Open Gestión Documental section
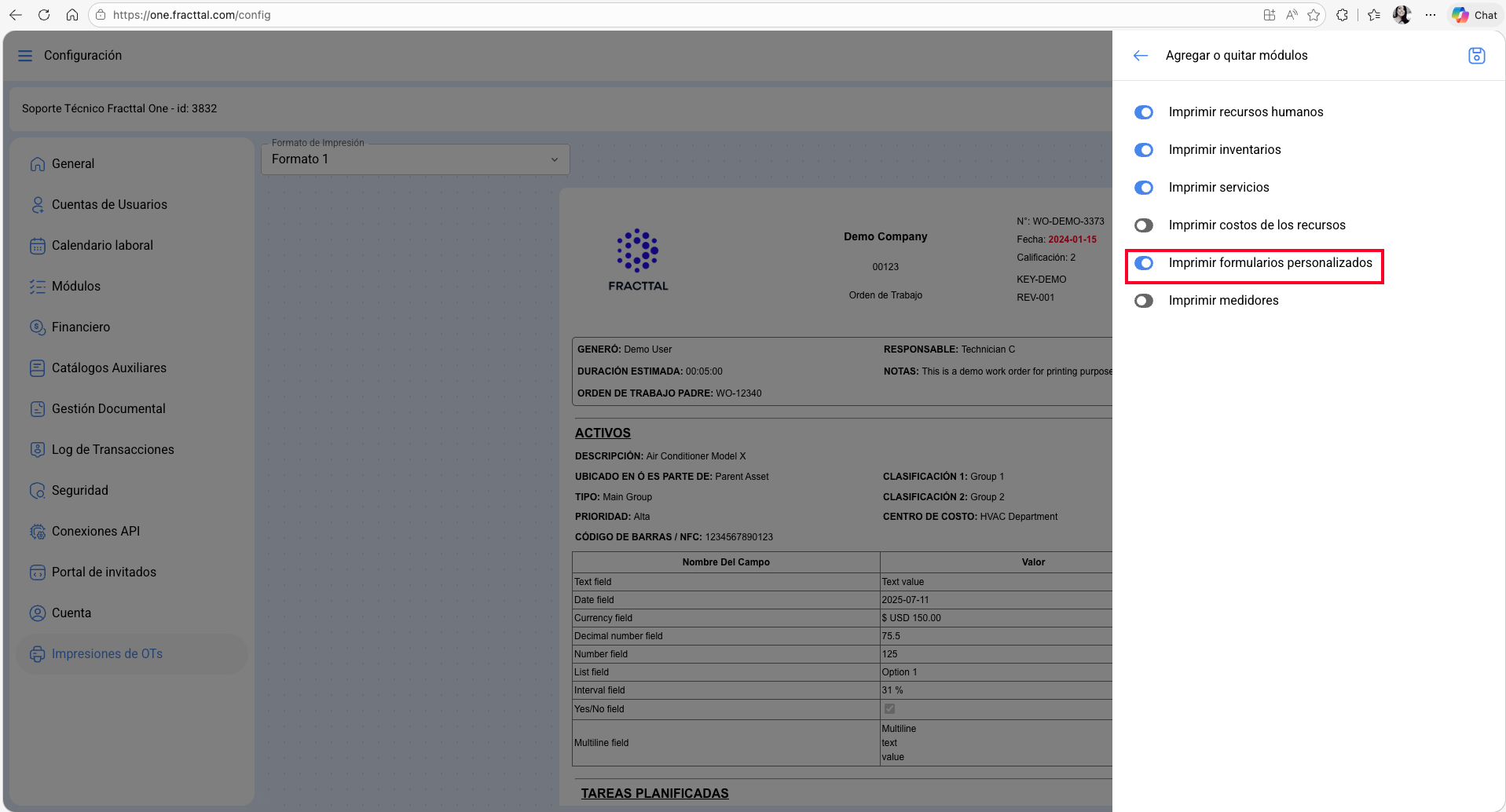Viewport: 1506px width, 812px height. point(132,409)
